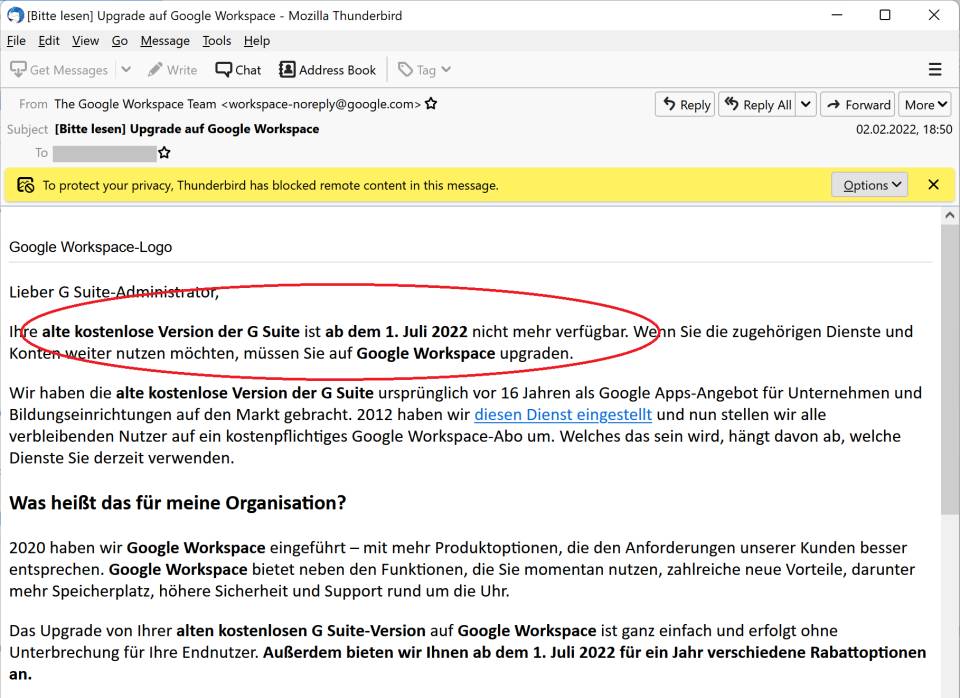Open the Message menu

(165, 41)
